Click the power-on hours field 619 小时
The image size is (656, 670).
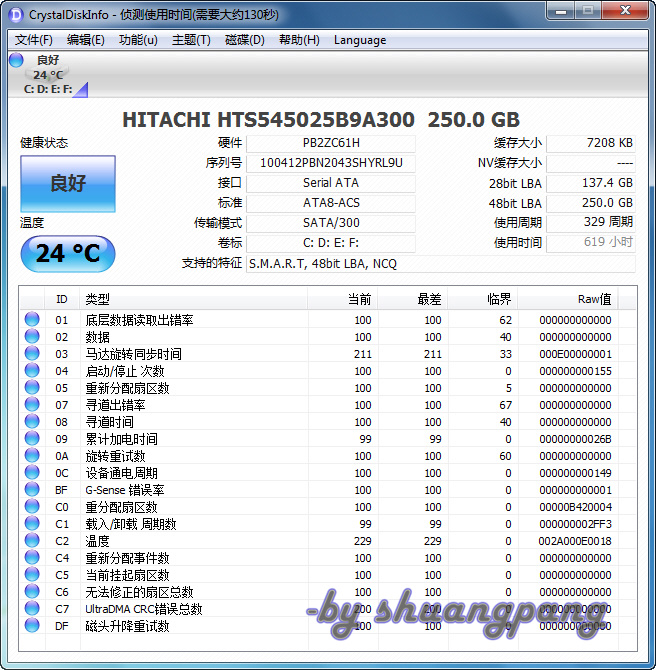click(x=591, y=243)
